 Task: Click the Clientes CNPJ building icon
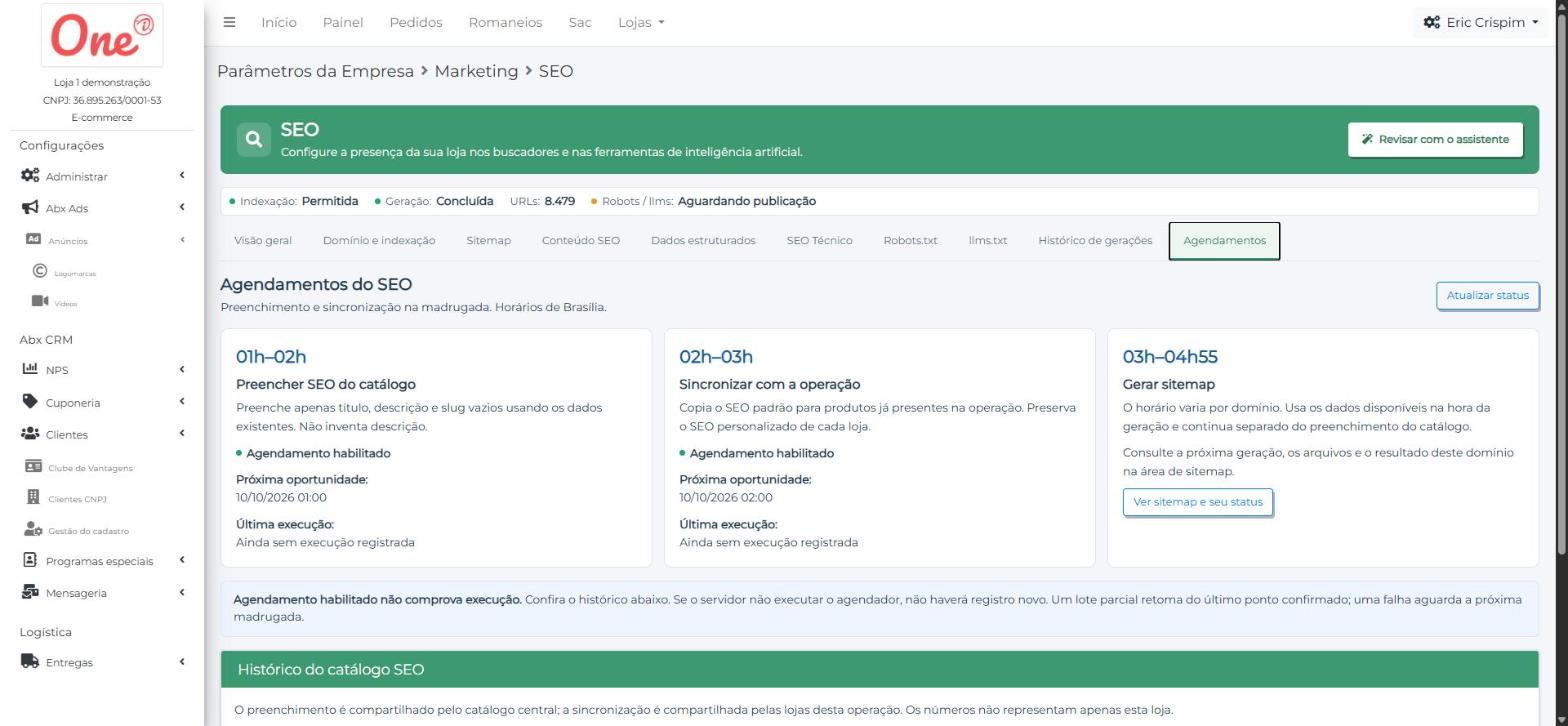click(33, 497)
